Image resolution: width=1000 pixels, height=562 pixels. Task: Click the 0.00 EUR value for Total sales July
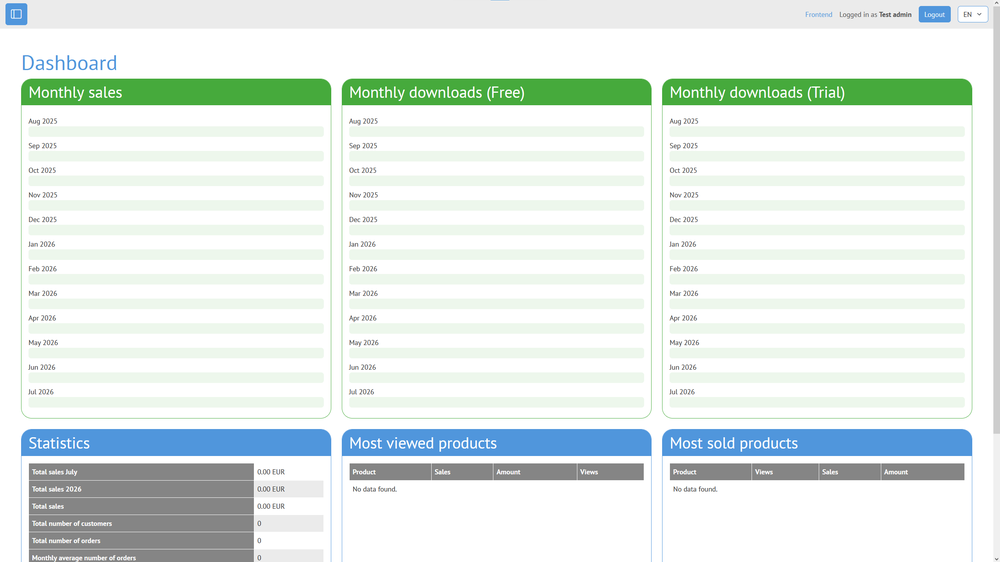point(270,472)
